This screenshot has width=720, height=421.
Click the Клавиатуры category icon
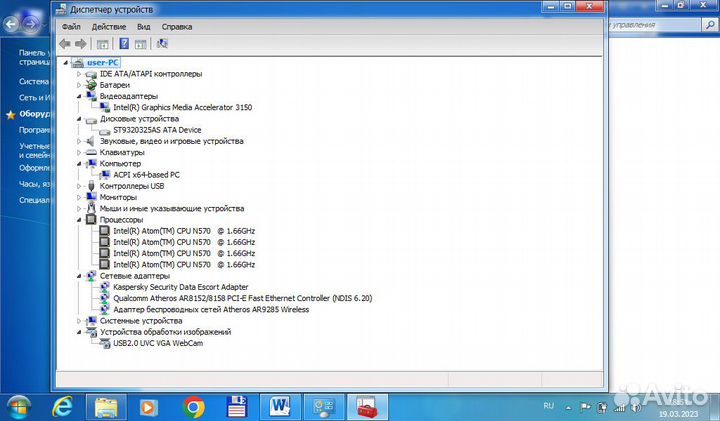click(91, 152)
